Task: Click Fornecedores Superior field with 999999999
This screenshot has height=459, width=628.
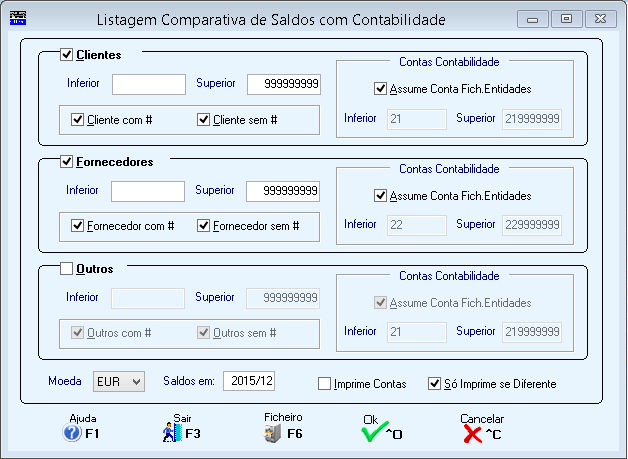Action: coord(283,191)
